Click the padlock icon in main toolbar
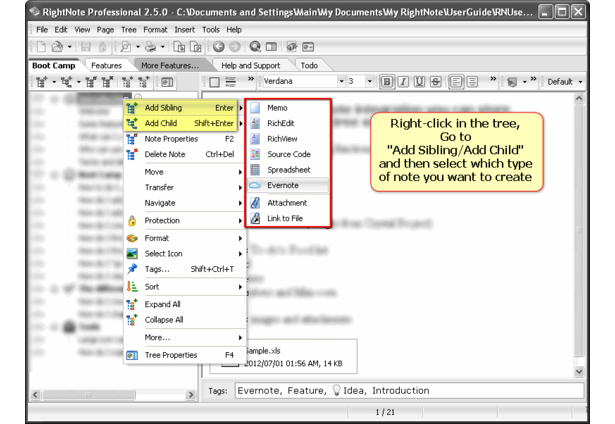 (x=102, y=47)
